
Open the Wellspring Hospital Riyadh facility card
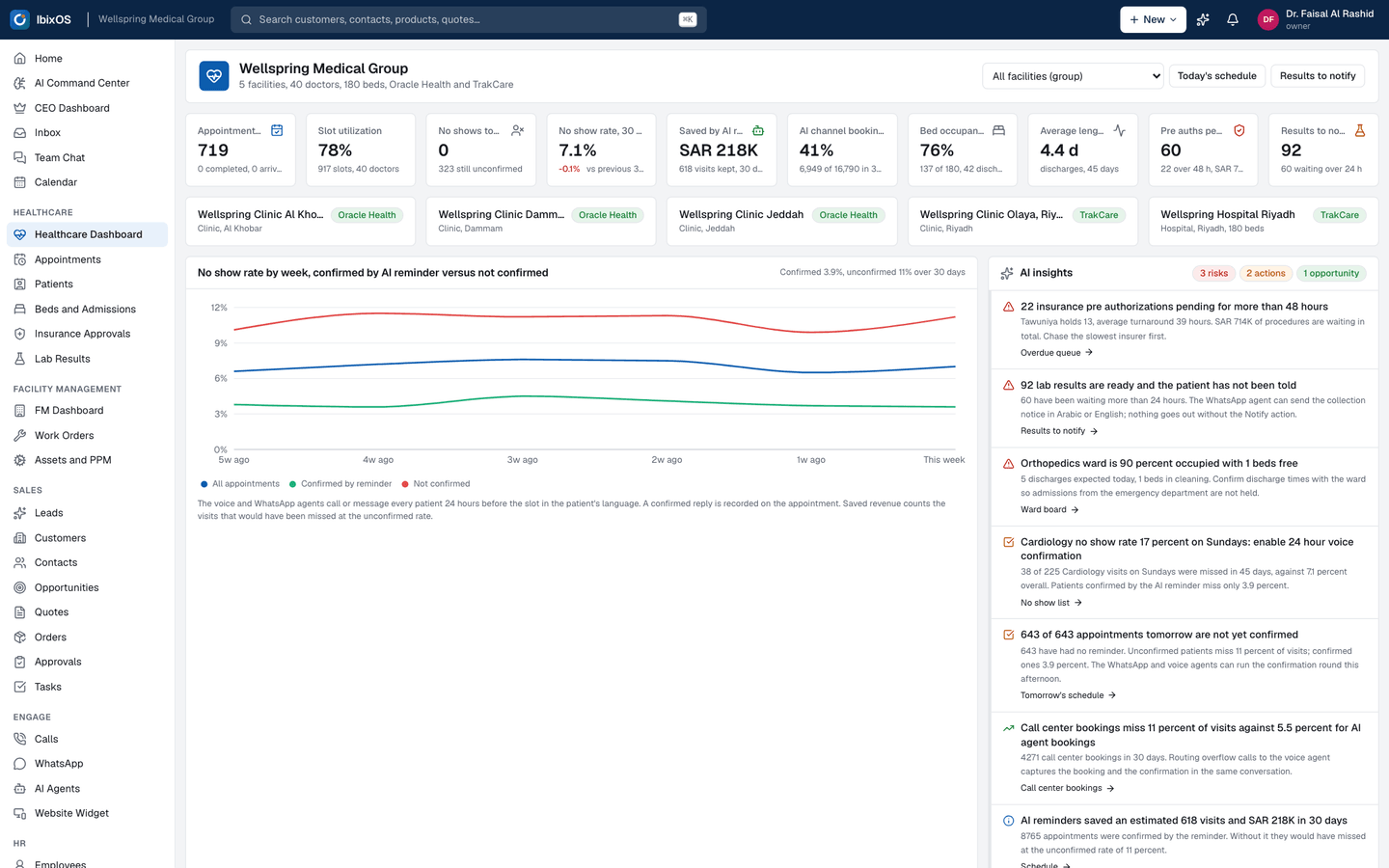click(1263, 221)
